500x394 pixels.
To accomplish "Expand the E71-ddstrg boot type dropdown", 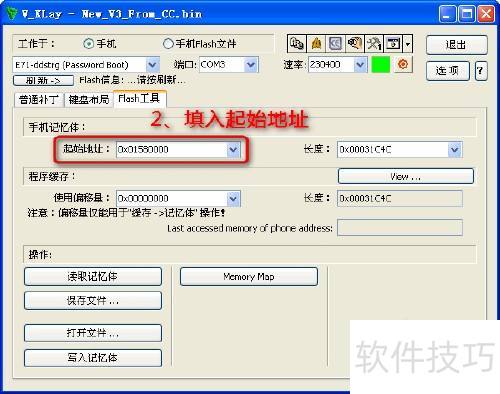I will tap(152, 65).
